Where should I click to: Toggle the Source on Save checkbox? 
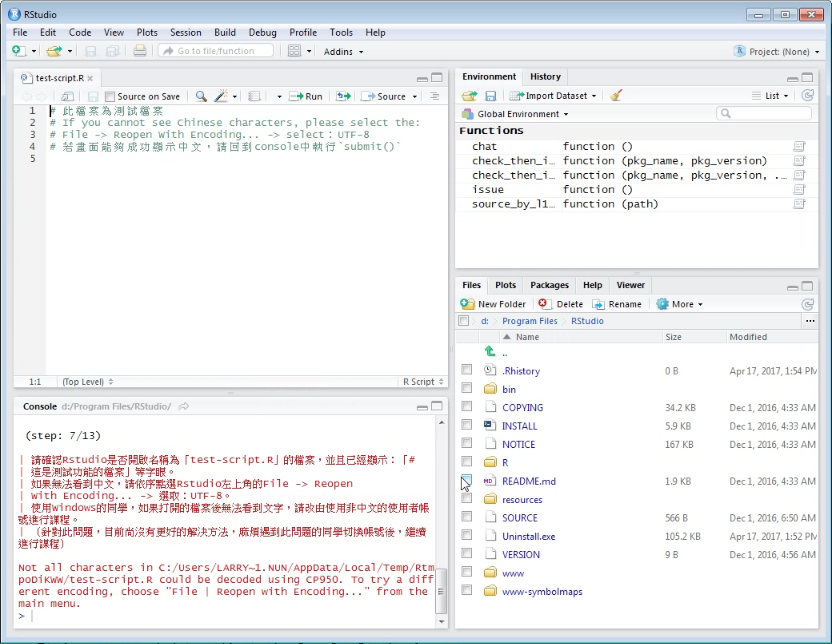(110, 97)
